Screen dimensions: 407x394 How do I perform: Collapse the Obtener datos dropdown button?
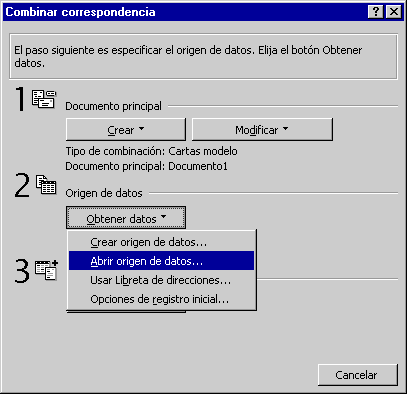pos(126,218)
